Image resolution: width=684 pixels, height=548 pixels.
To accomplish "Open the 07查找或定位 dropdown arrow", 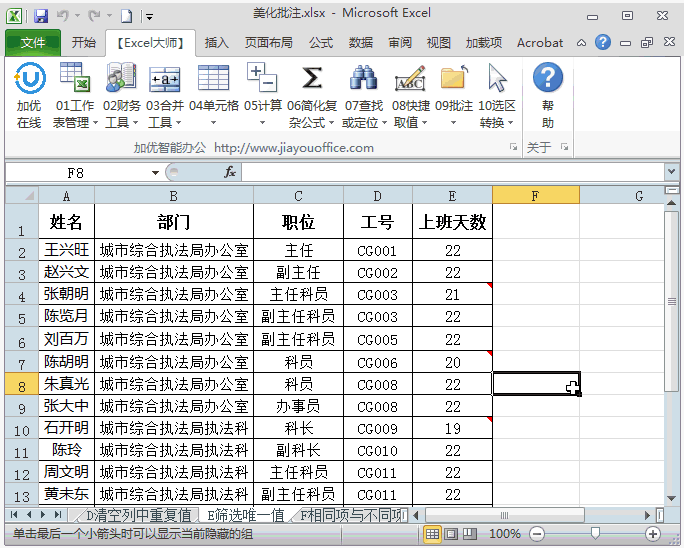I will coord(384,123).
